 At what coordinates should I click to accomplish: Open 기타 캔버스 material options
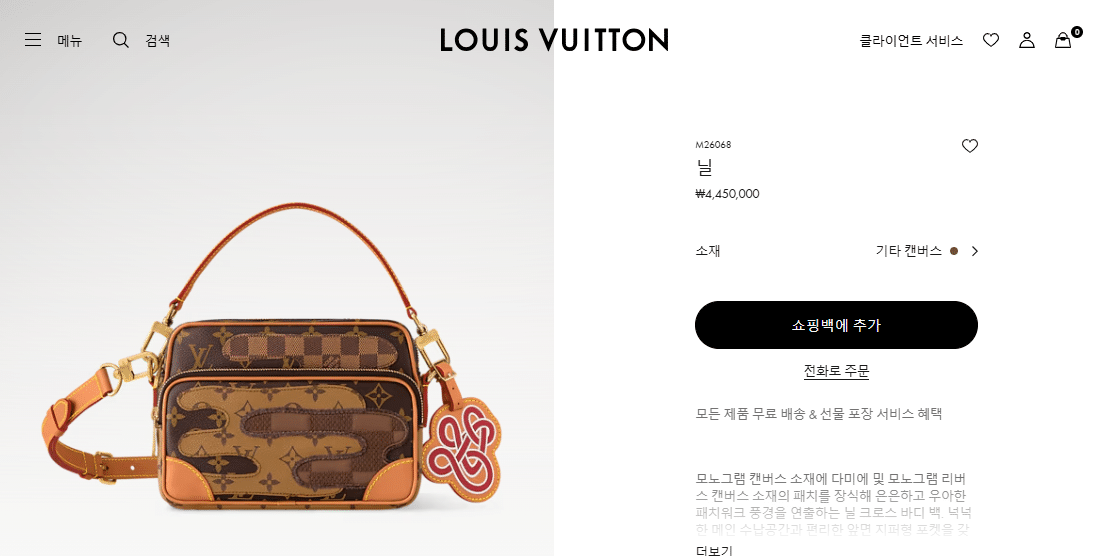coord(909,251)
